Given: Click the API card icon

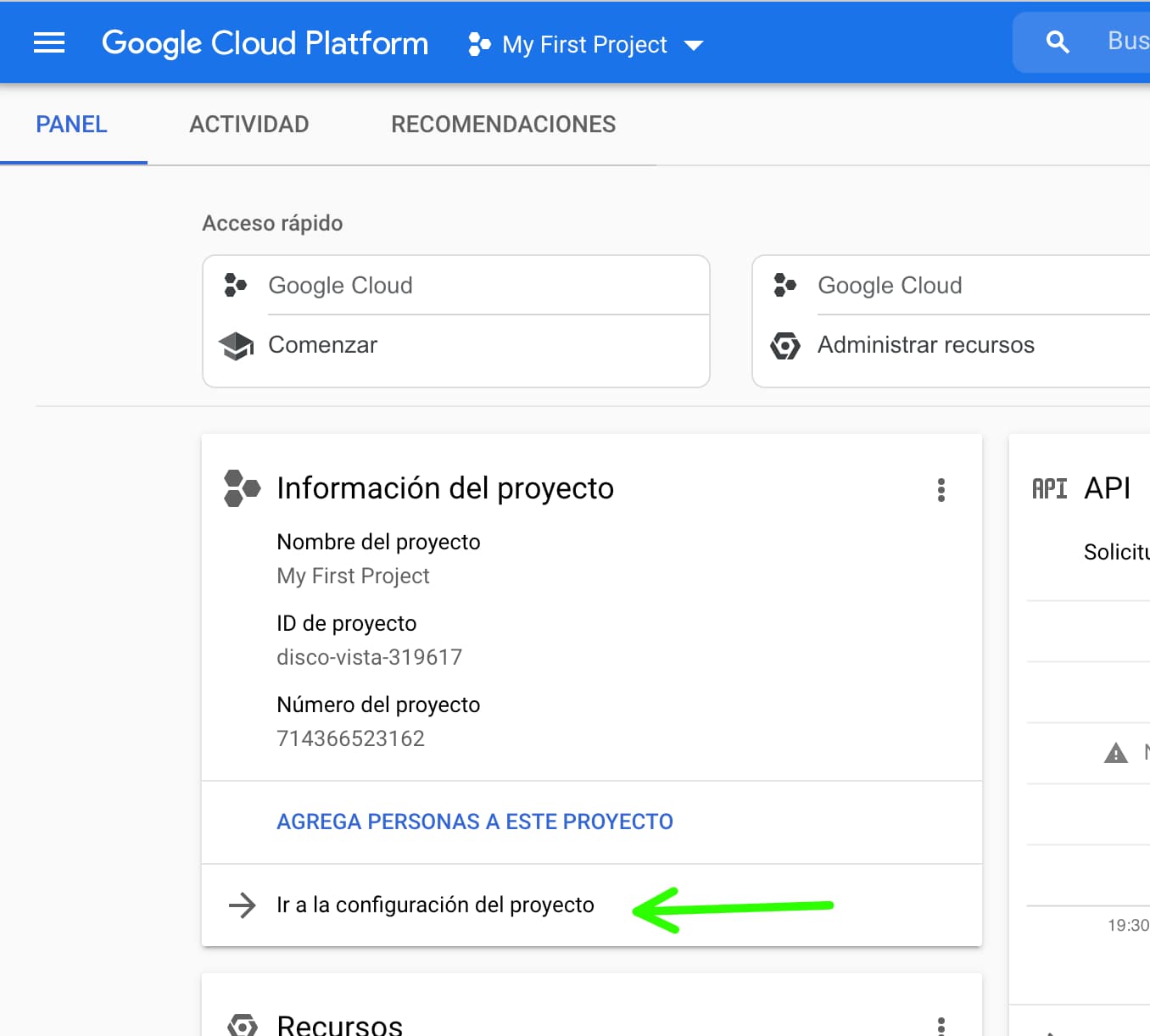Looking at the screenshot, I should tap(1049, 488).
